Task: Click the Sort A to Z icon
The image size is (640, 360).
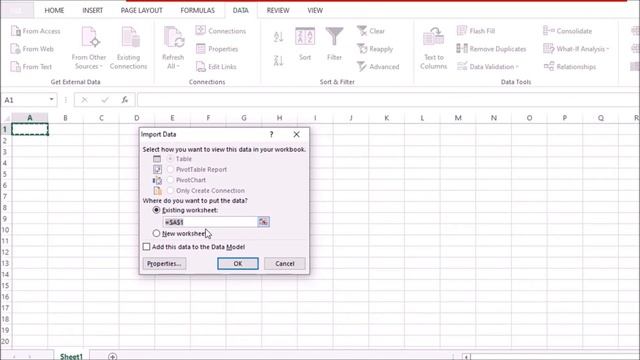Action: [278, 37]
